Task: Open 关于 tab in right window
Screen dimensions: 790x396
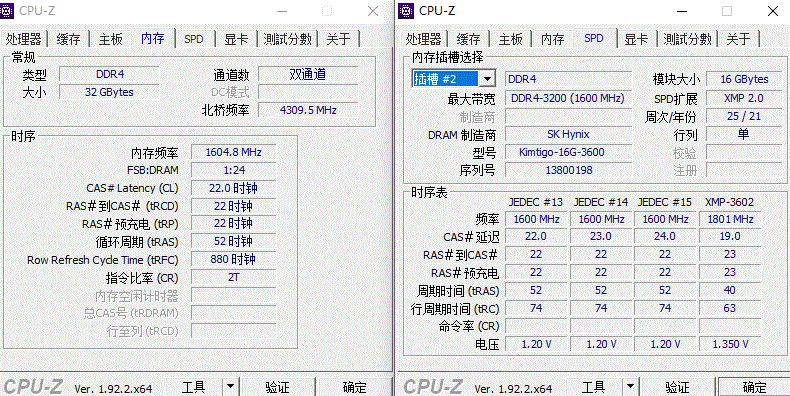Action: [738, 39]
